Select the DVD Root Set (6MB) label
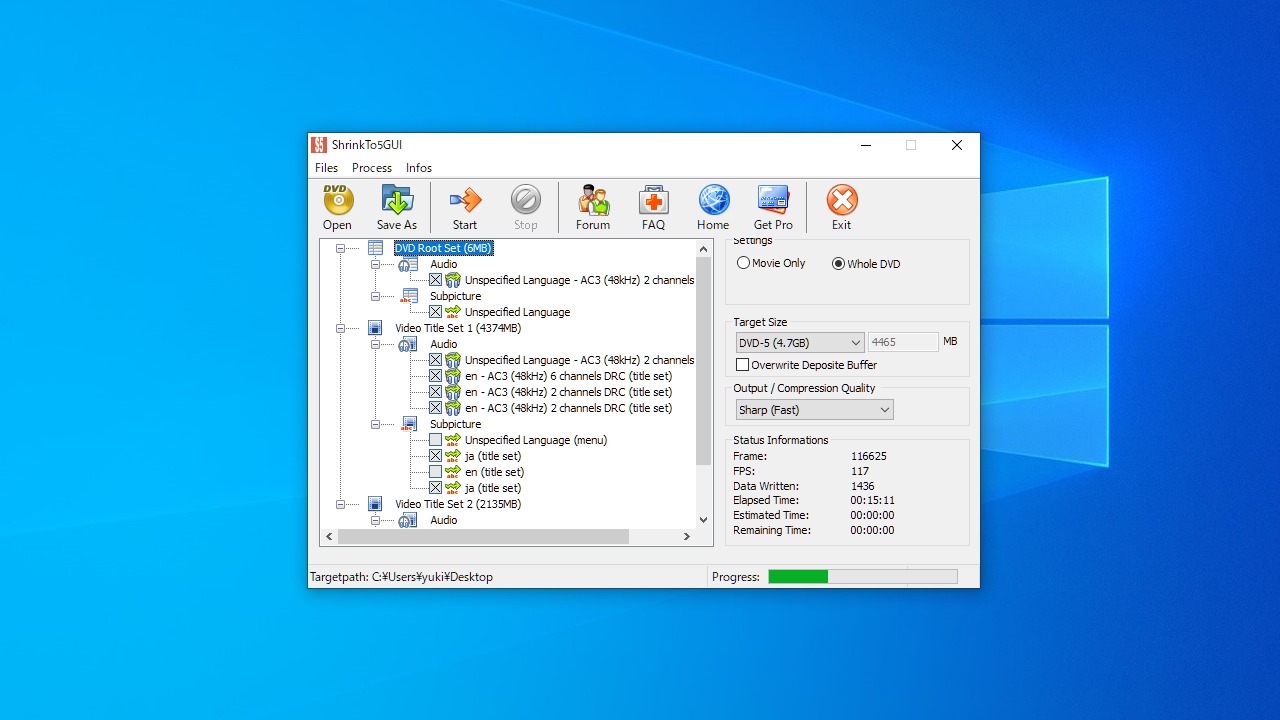This screenshot has height=720, width=1280. coord(443,248)
